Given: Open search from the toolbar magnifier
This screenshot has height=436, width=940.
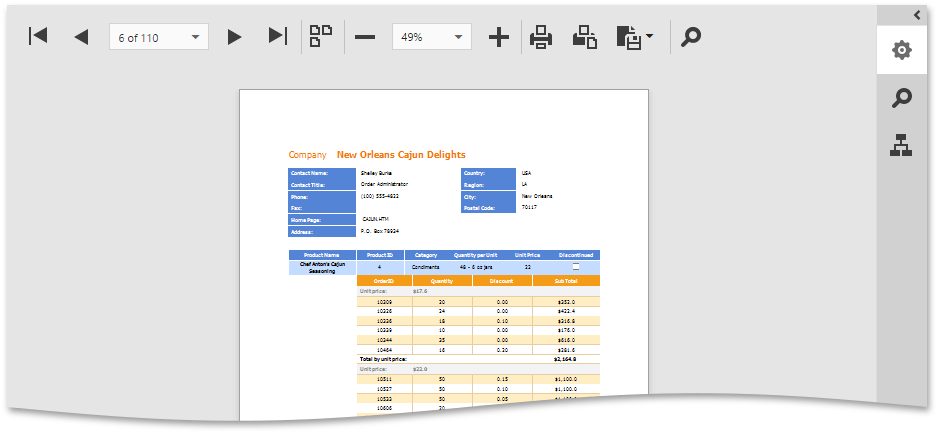Looking at the screenshot, I should point(691,37).
